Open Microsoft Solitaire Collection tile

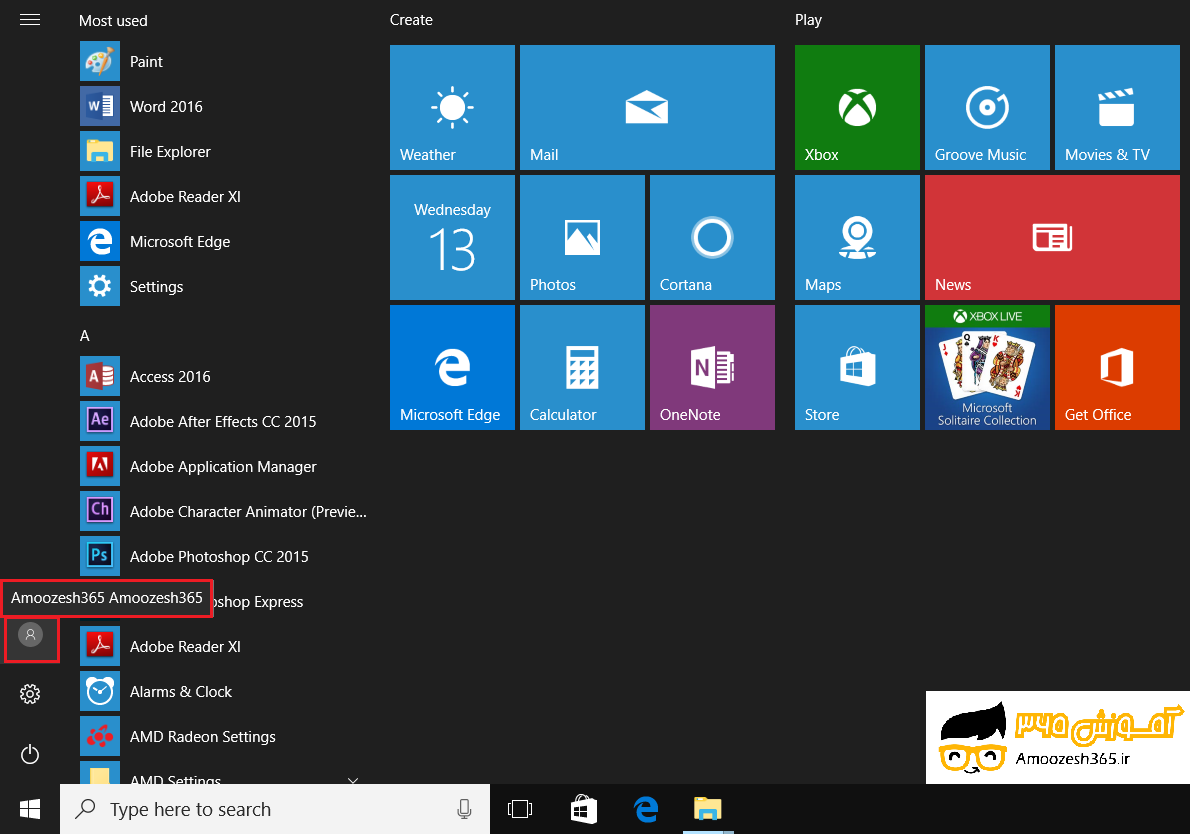987,367
